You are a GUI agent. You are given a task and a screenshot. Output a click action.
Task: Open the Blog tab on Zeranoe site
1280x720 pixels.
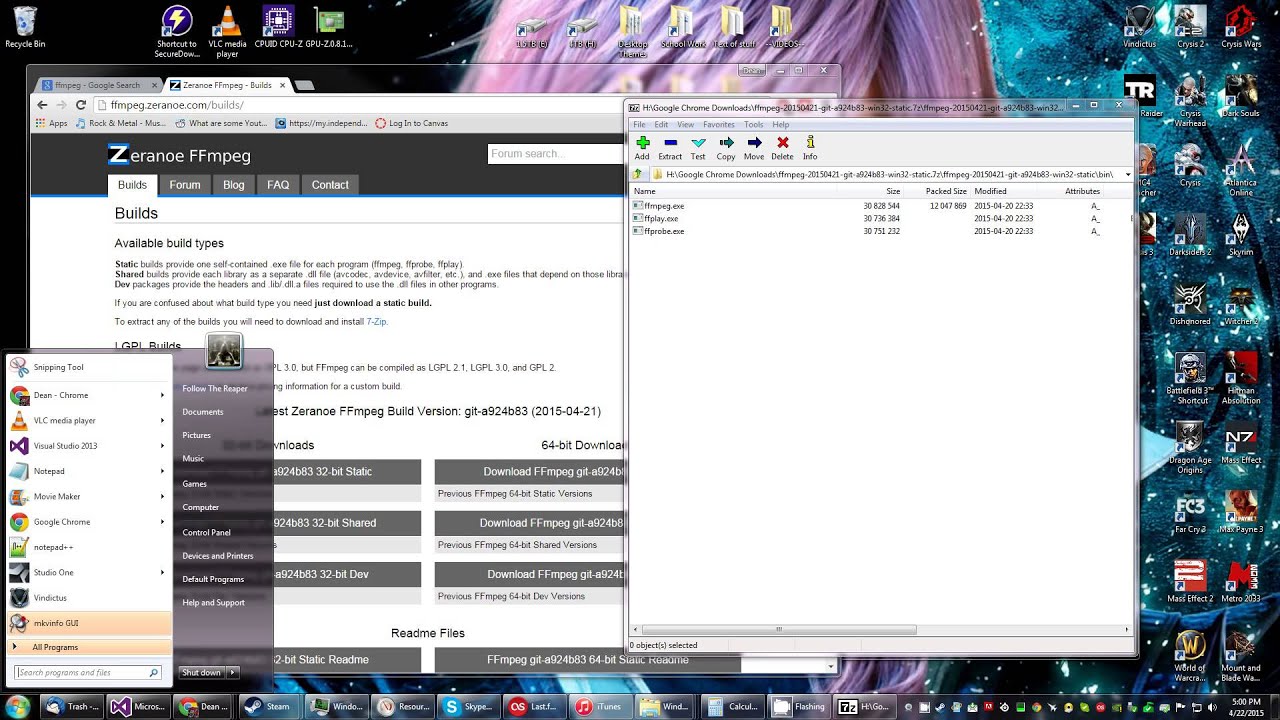tap(233, 185)
